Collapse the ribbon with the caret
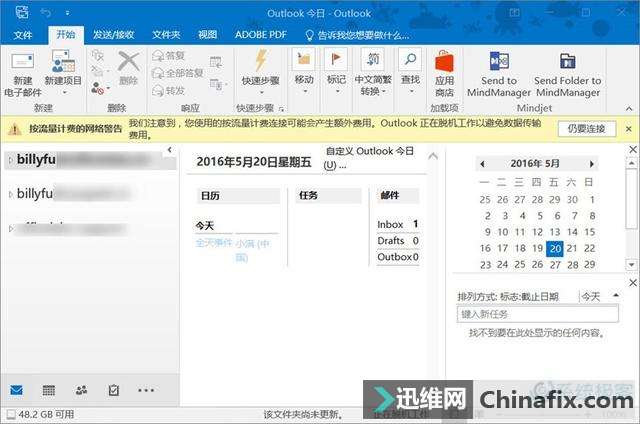Viewport: 640px width, 424px height. (629, 109)
